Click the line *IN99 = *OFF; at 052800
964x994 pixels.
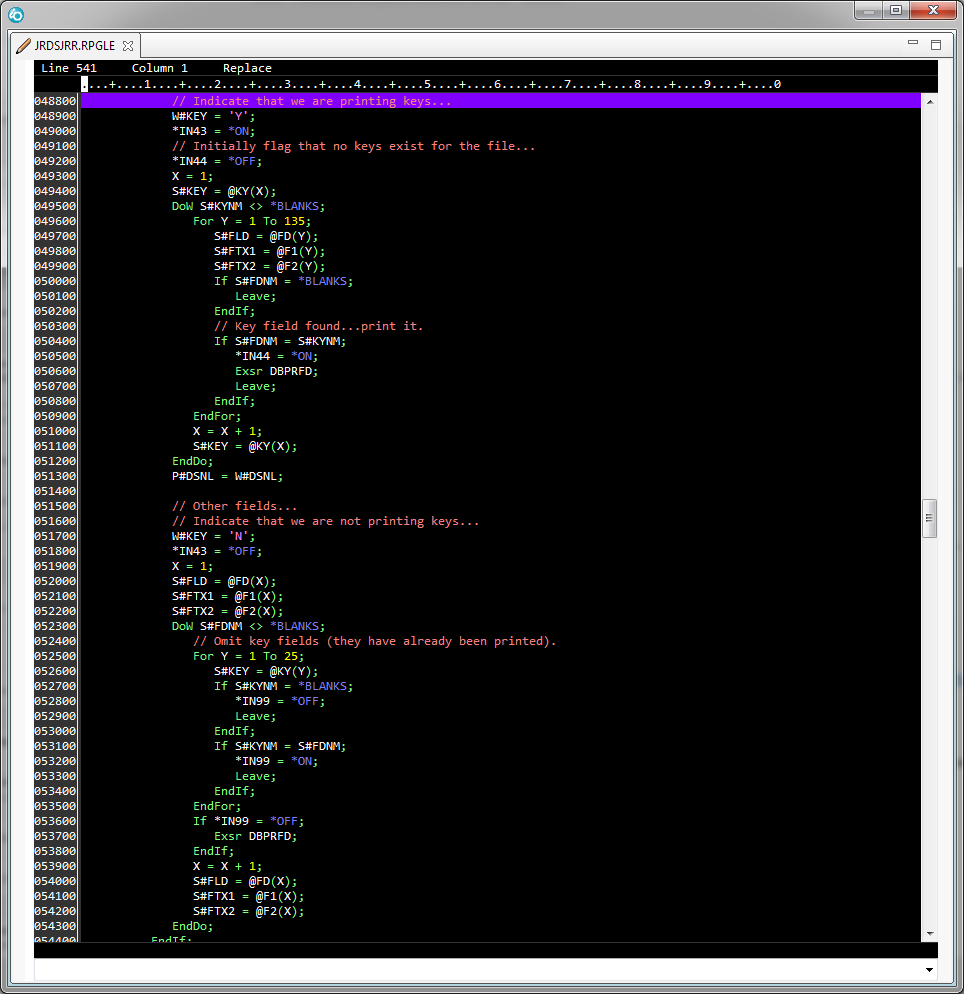point(280,701)
